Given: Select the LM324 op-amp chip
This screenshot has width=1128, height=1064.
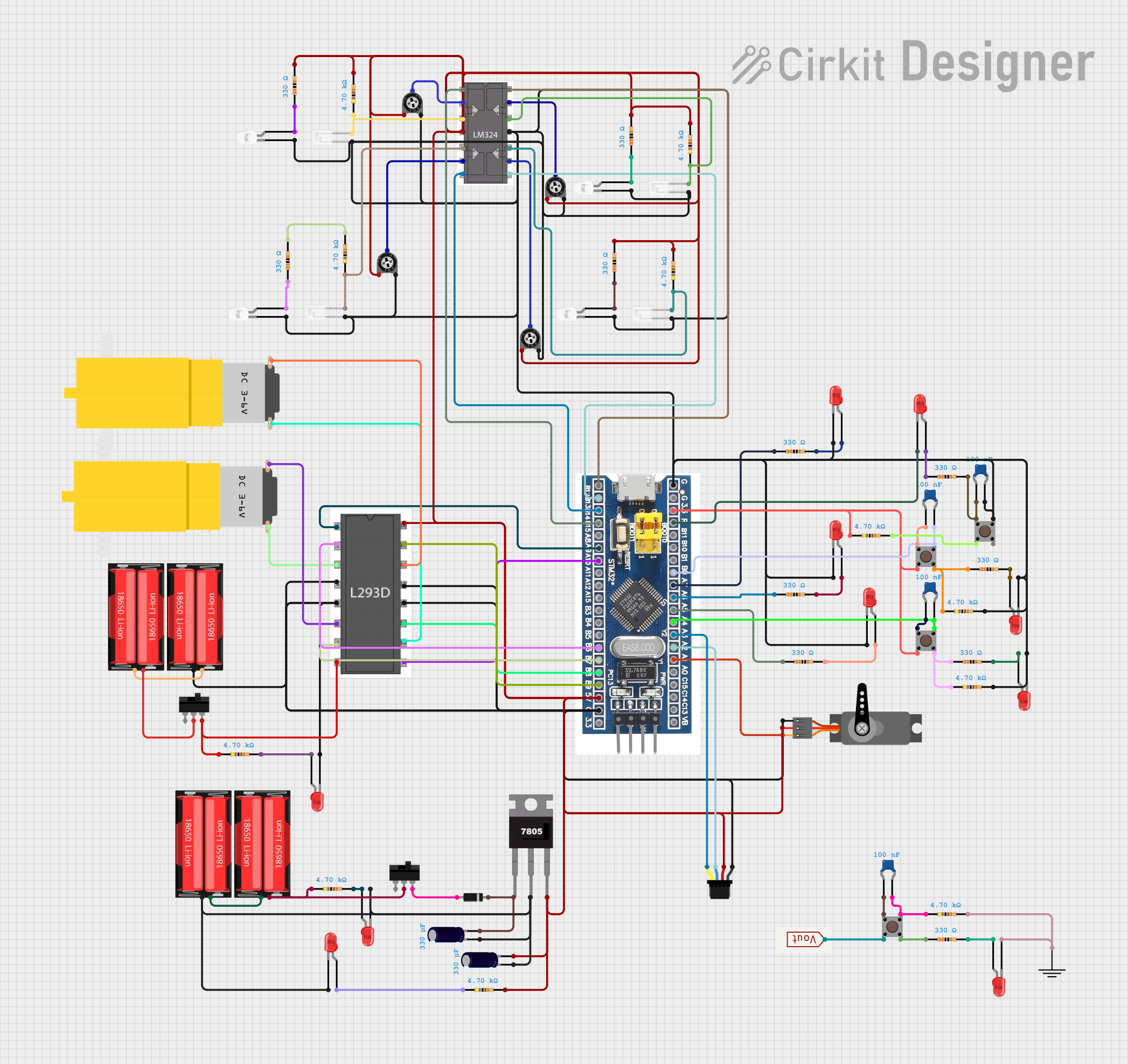Looking at the screenshot, I should [485, 134].
